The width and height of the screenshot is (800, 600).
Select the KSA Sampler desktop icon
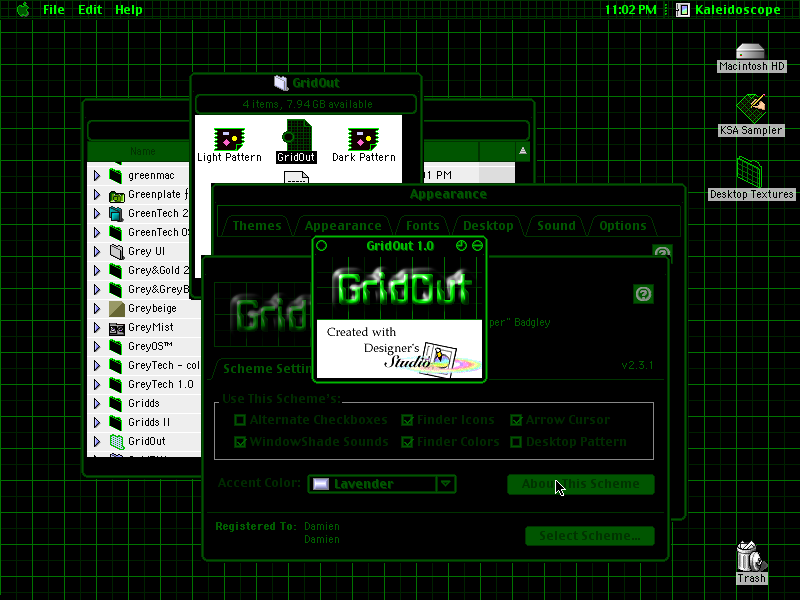point(751,108)
